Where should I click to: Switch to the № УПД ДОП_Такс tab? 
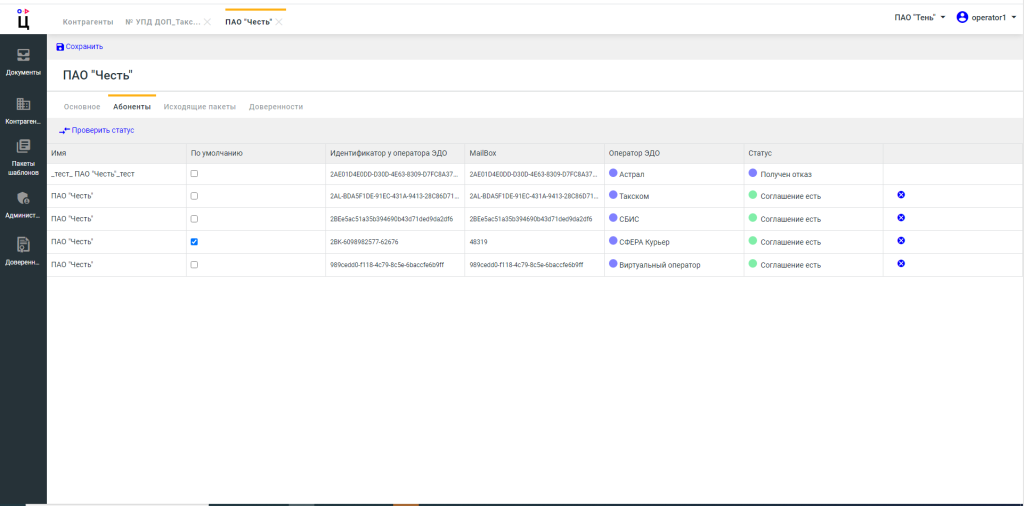pyautogui.click(x=163, y=22)
